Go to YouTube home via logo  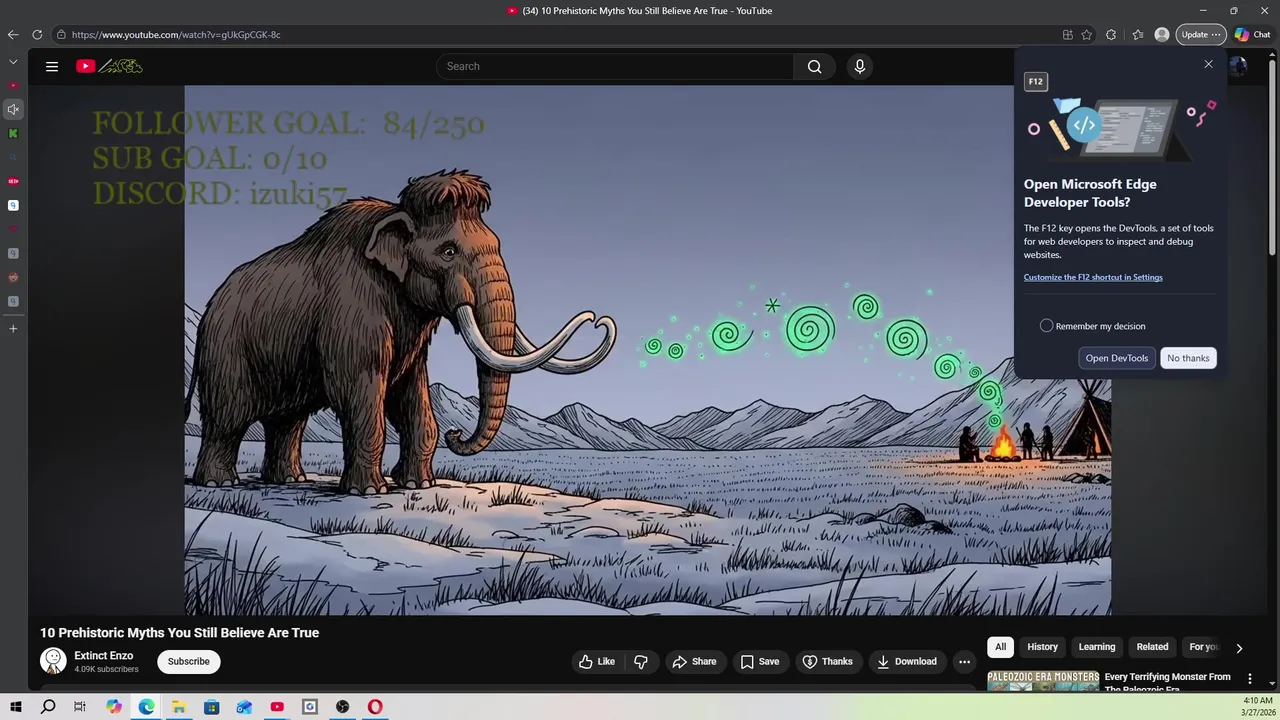(109, 66)
